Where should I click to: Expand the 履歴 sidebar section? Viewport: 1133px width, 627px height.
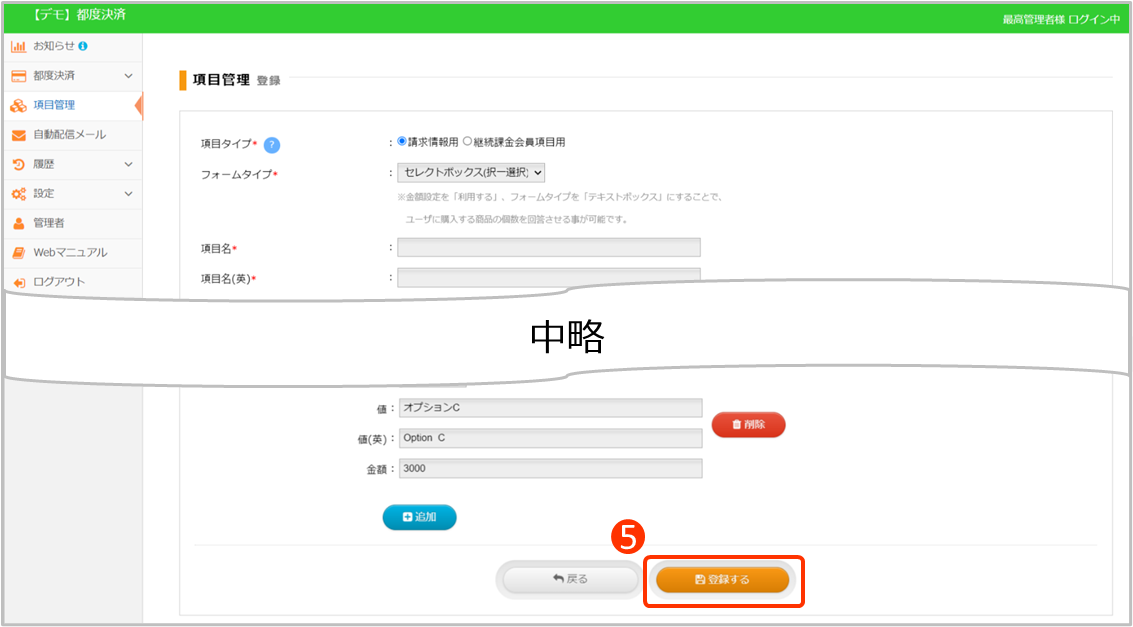point(128,164)
